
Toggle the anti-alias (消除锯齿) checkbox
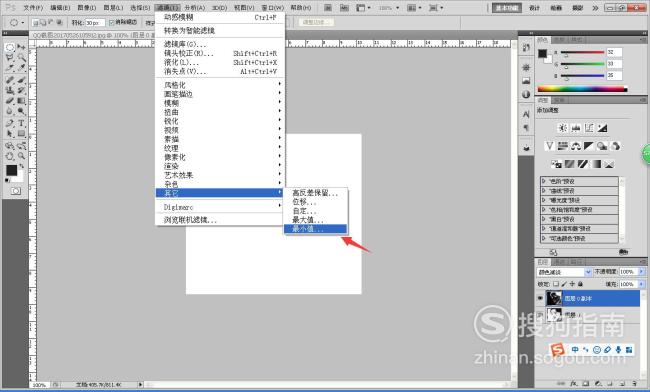click(111, 22)
